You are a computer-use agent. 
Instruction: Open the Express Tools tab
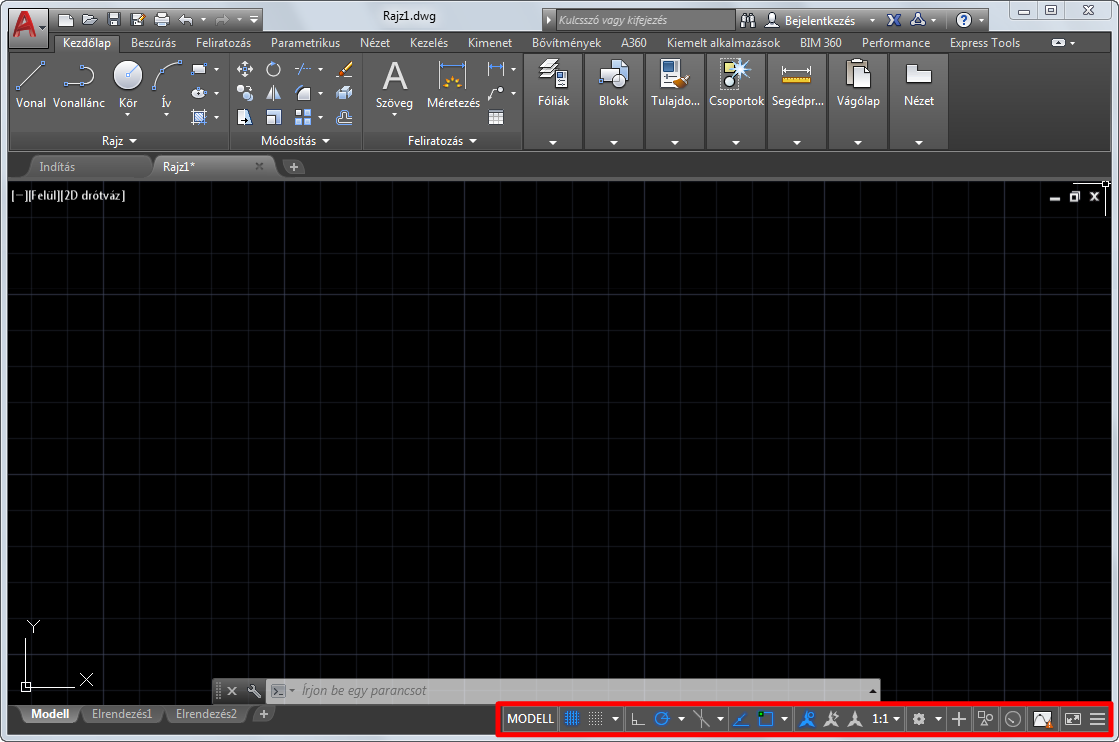pyautogui.click(x=985, y=43)
